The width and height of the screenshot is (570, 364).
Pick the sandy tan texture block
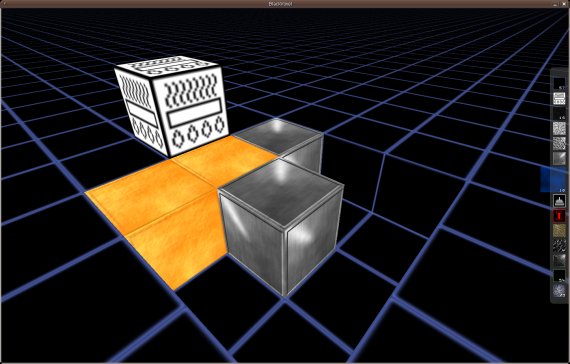click(x=559, y=231)
